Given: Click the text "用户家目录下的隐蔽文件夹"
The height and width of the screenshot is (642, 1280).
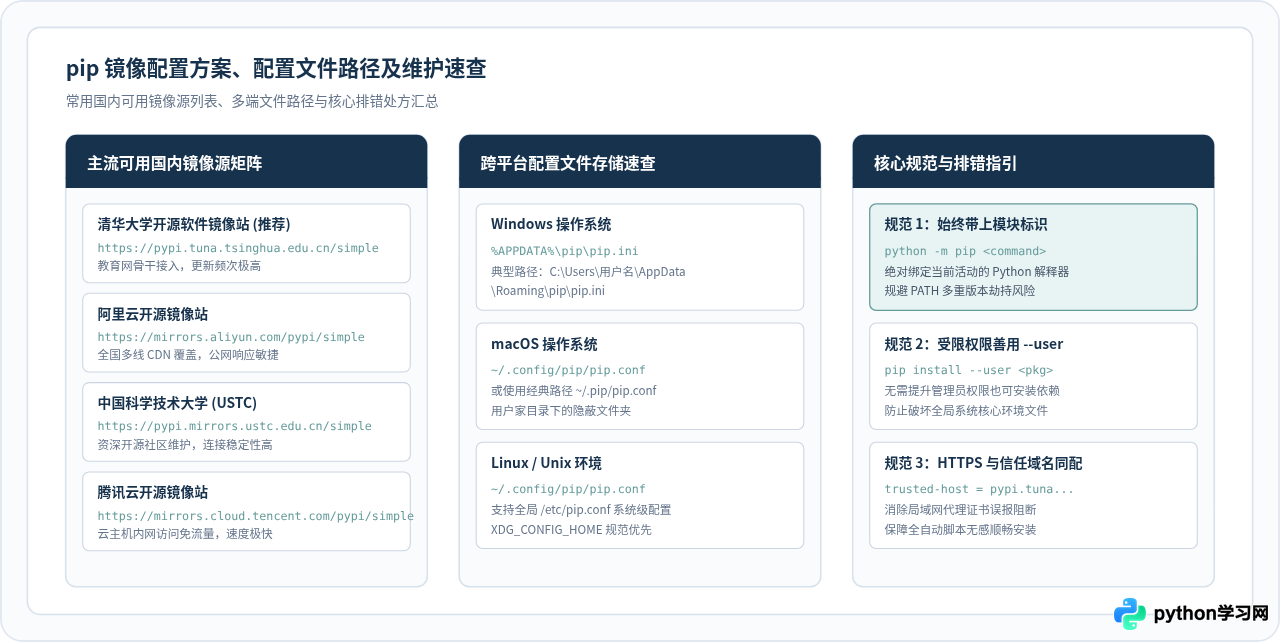Looking at the screenshot, I should pyautogui.click(x=561, y=410).
